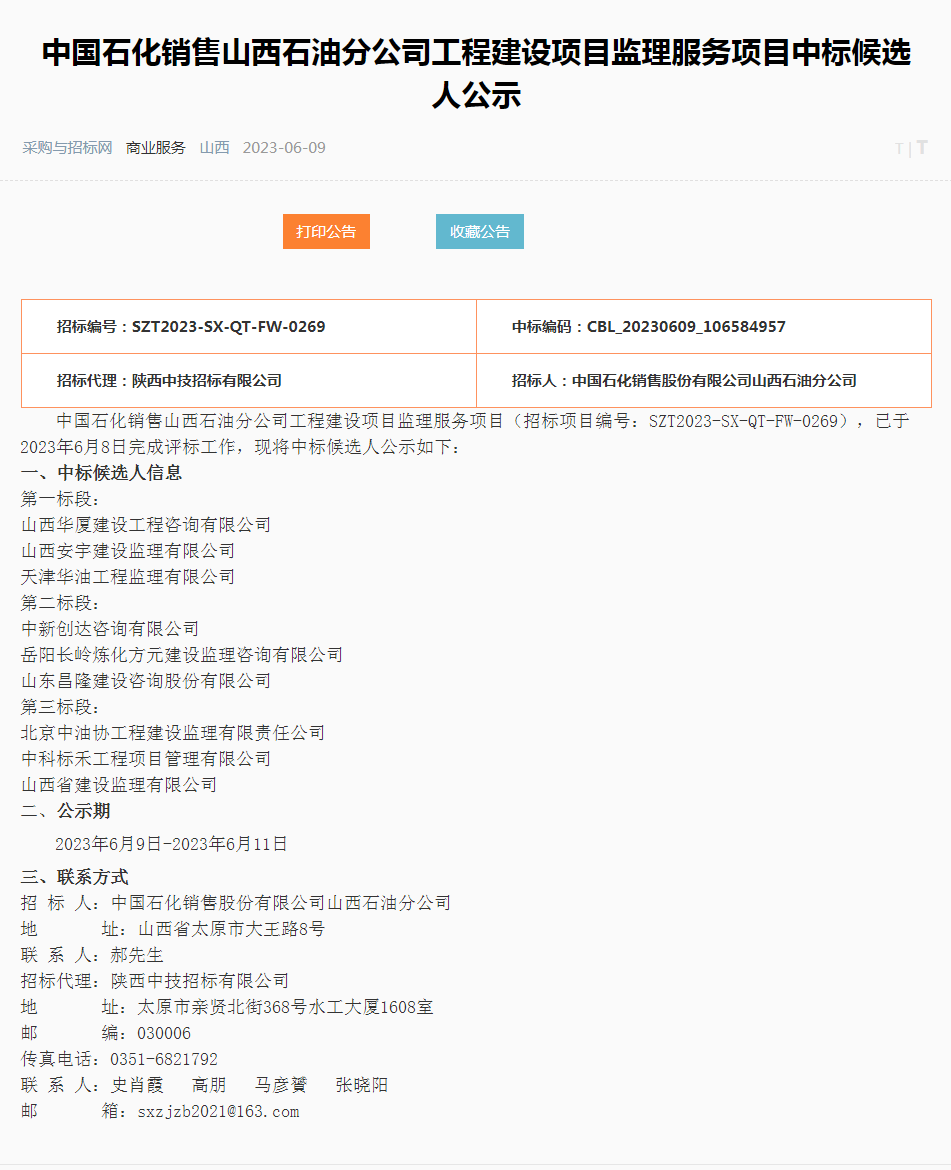Click 北京中油协工程建设监理有限责任公司
The image size is (951, 1170).
click(x=173, y=733)
